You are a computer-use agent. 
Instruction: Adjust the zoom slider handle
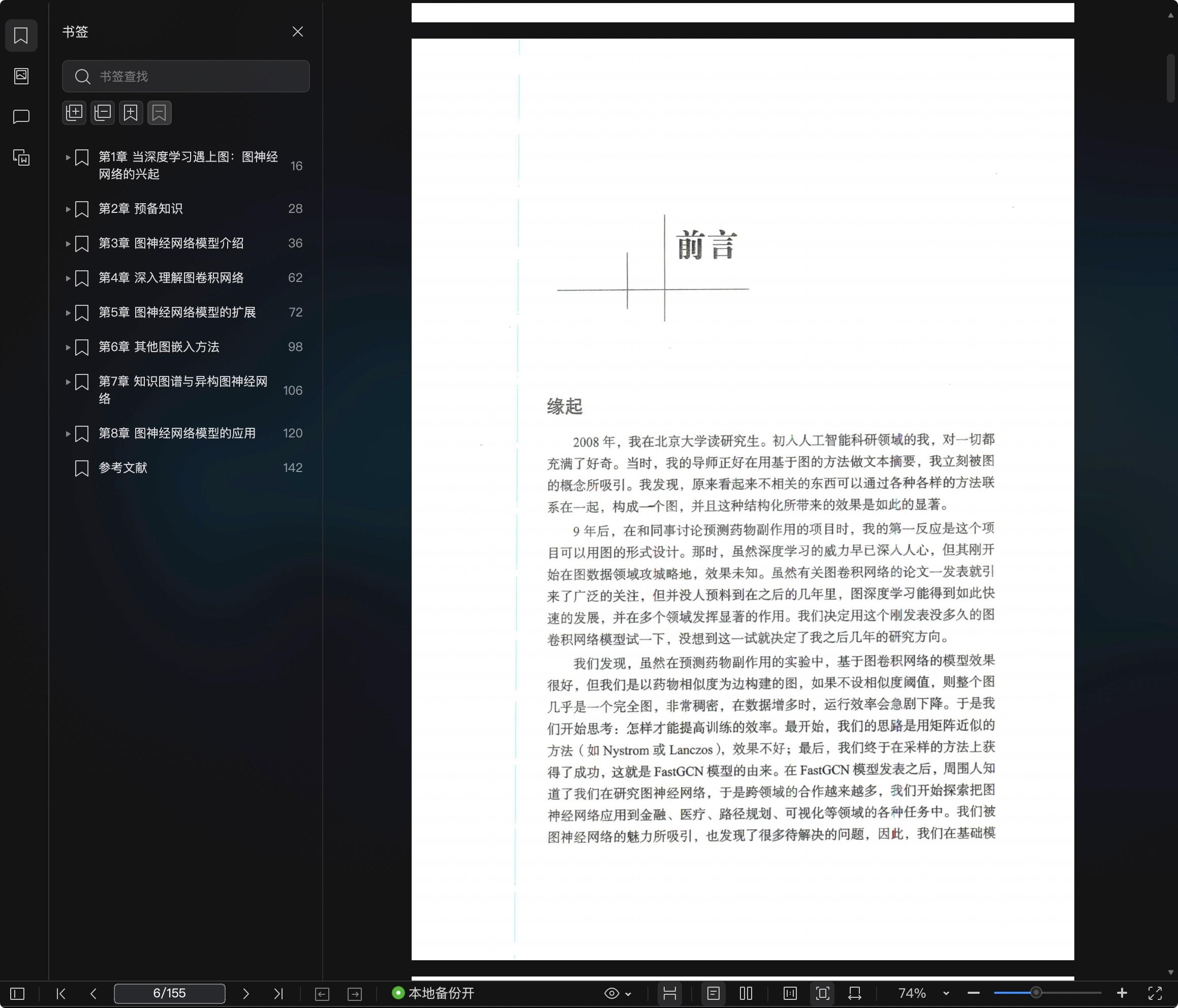click(x=1036, y=993)
